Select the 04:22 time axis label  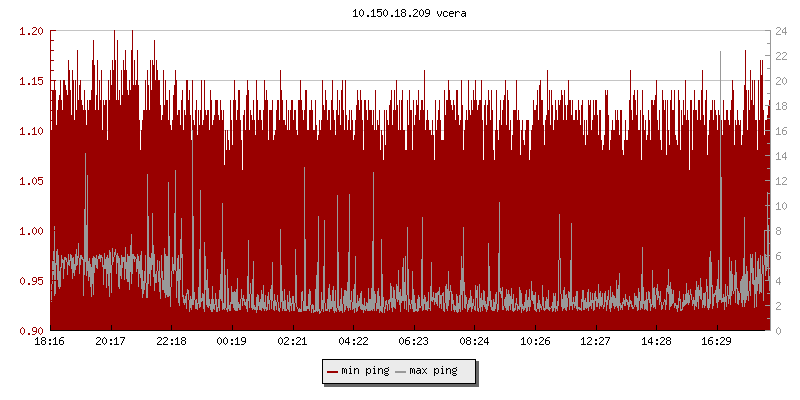(353, 341)
